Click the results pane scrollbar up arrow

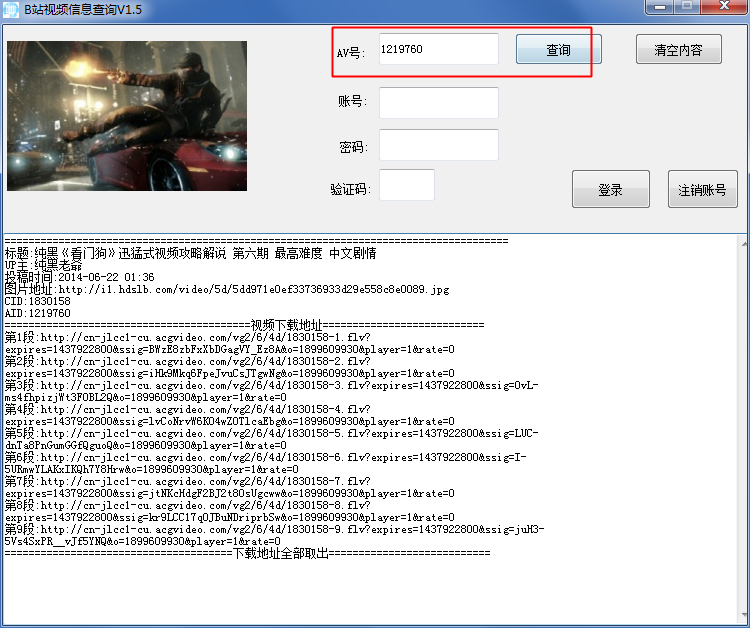pos(745,243)
